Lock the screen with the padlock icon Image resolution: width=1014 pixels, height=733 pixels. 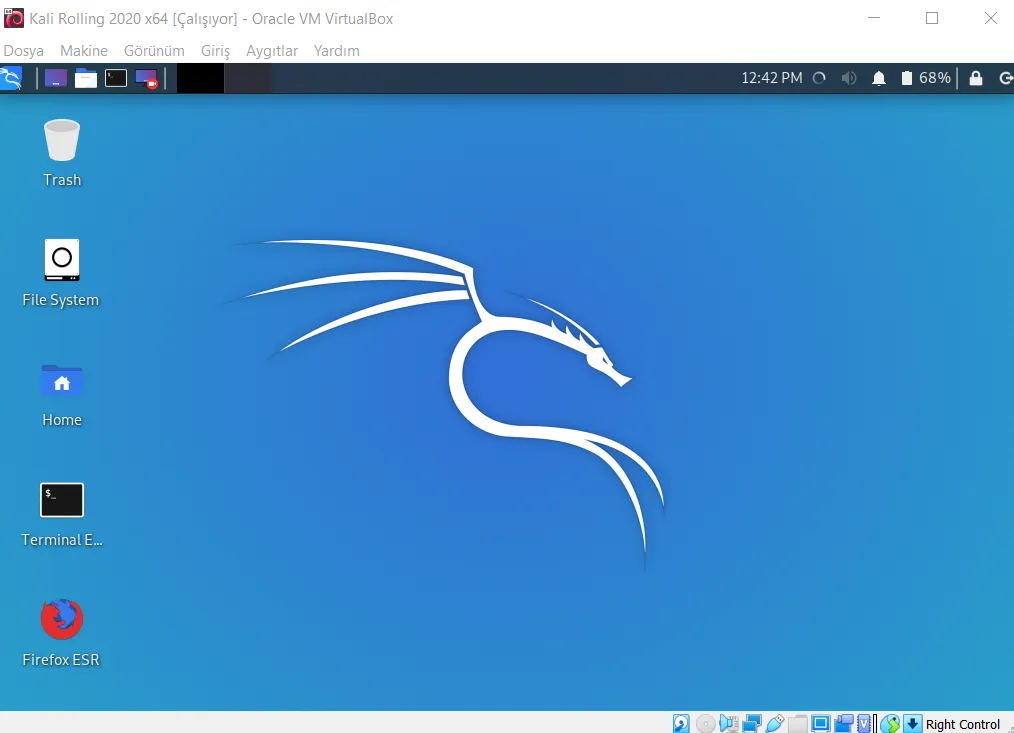coord(976,78)
